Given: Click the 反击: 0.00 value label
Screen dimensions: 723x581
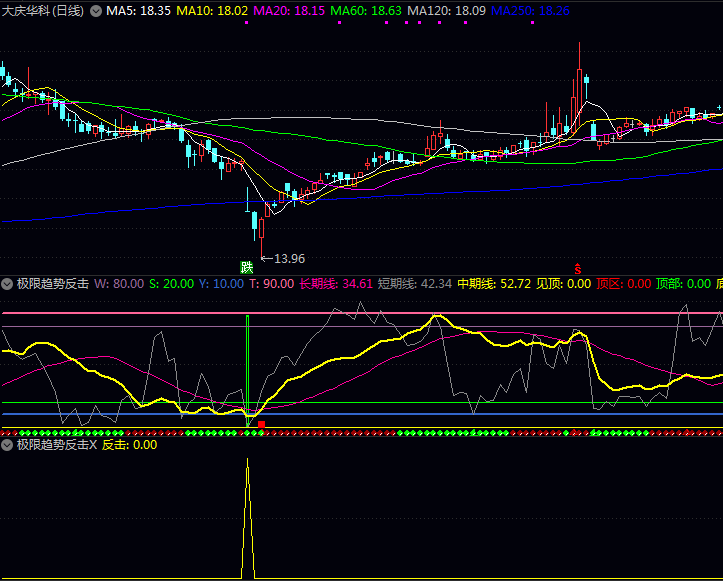Looking at the screenshot, I should point(129,444).
